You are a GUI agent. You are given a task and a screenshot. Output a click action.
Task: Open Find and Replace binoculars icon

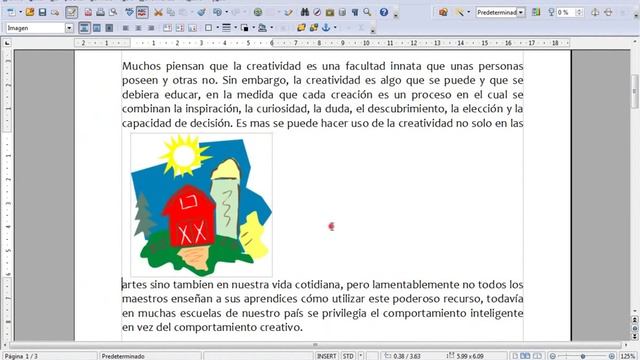304,12
